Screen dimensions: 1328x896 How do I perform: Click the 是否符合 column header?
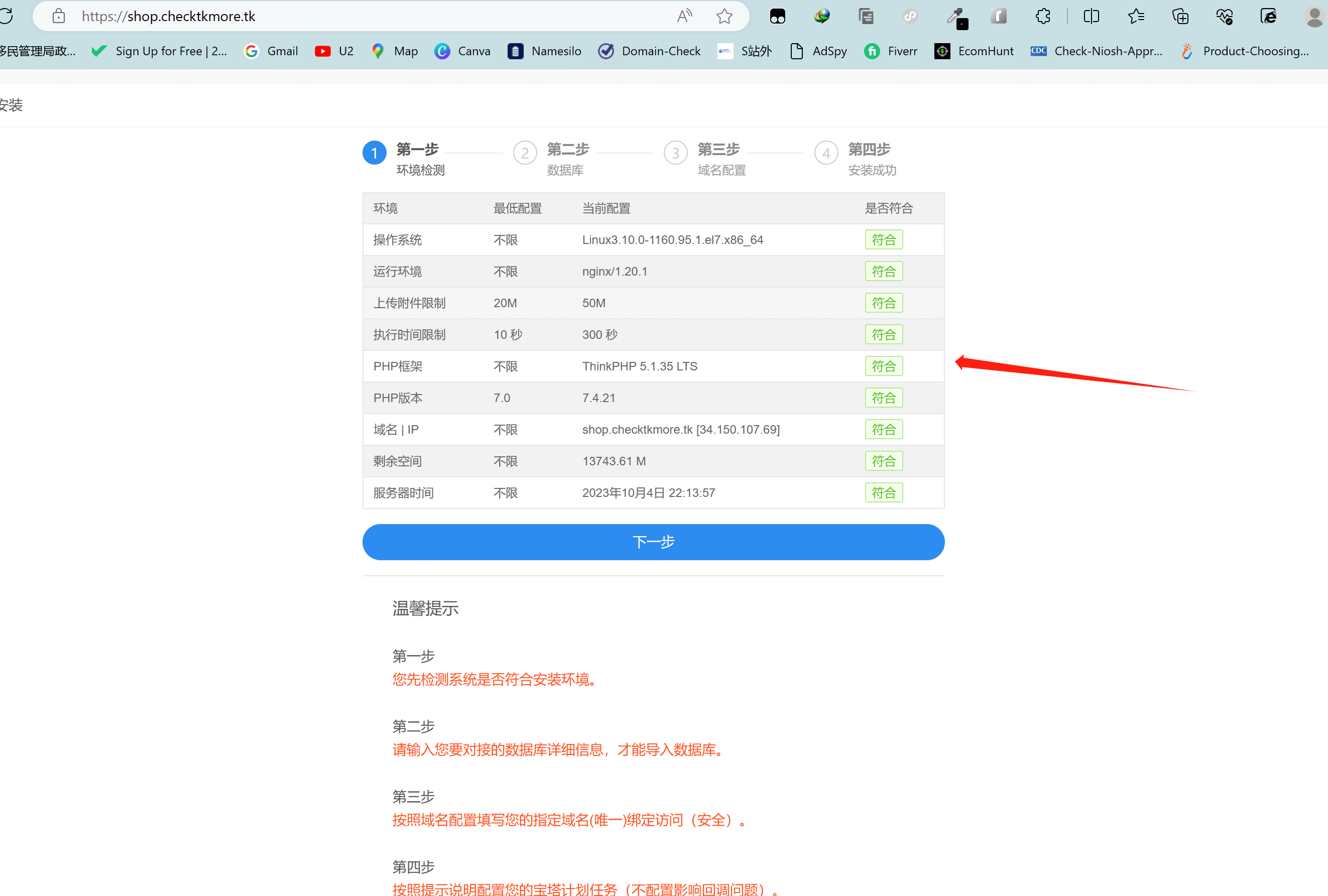tap(889, 208)
